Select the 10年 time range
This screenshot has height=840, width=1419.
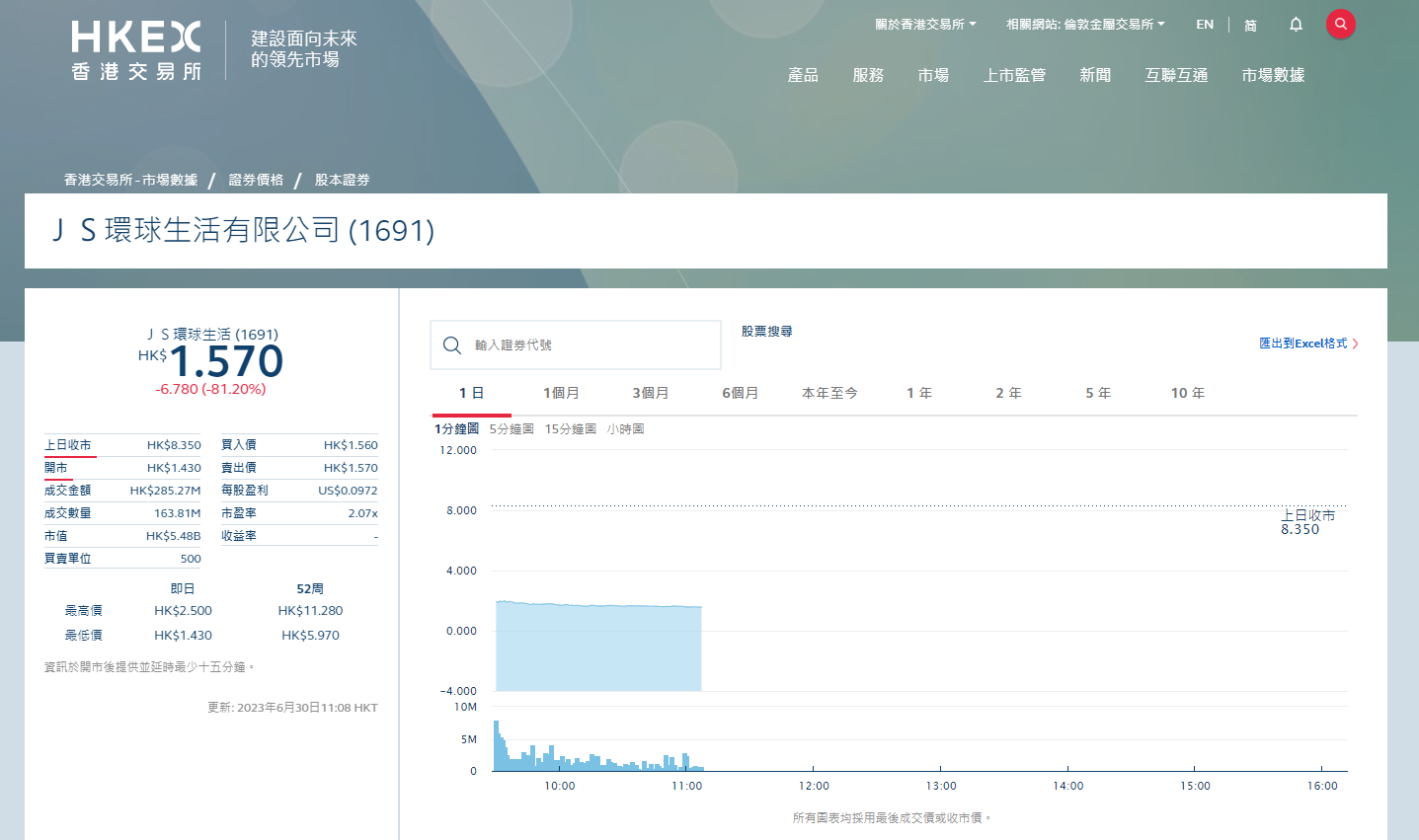pos(1187,392)
